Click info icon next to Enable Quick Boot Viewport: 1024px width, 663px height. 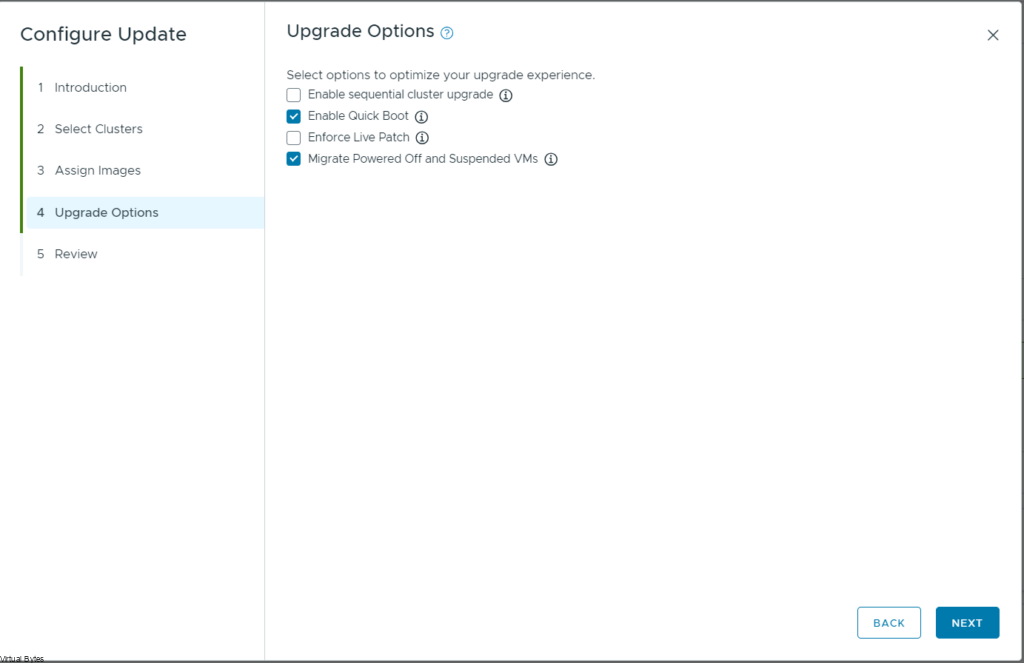coord(421,117)
